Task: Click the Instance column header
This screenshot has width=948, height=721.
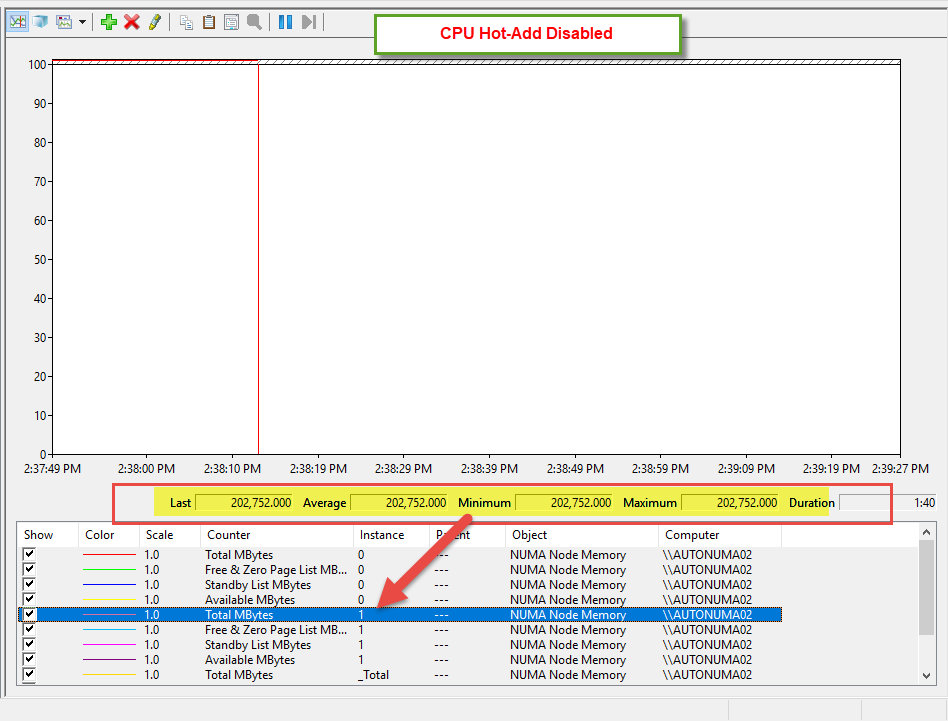Action: click(390, 535)
